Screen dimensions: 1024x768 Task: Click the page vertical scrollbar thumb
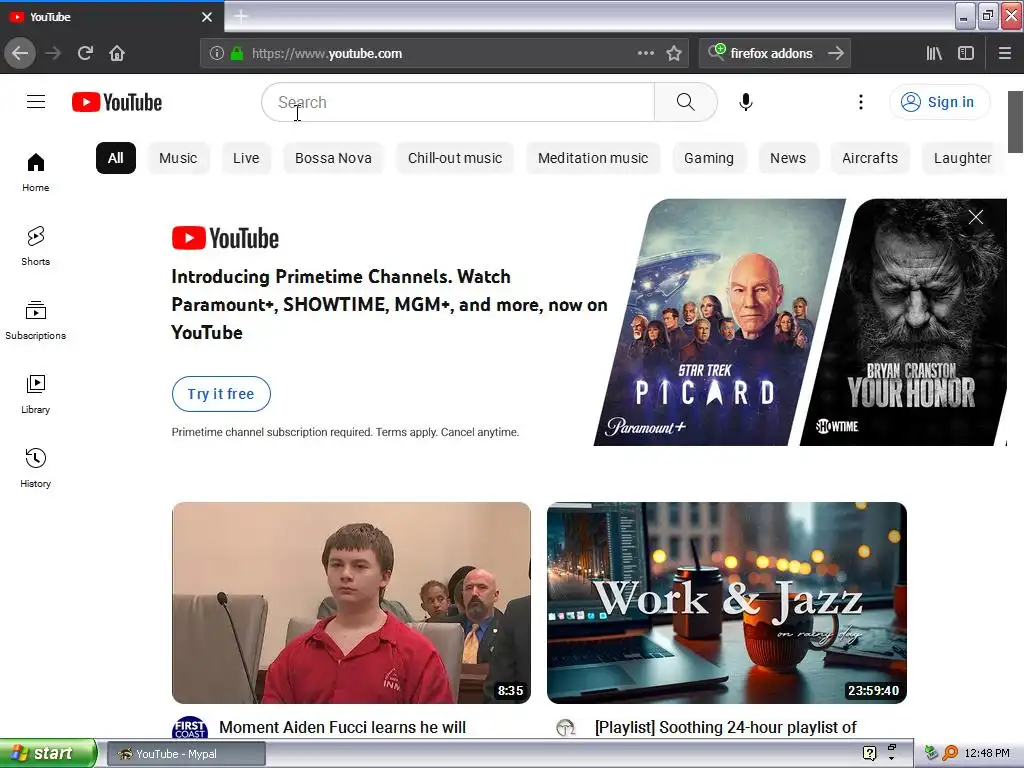tap(1016, 121)
